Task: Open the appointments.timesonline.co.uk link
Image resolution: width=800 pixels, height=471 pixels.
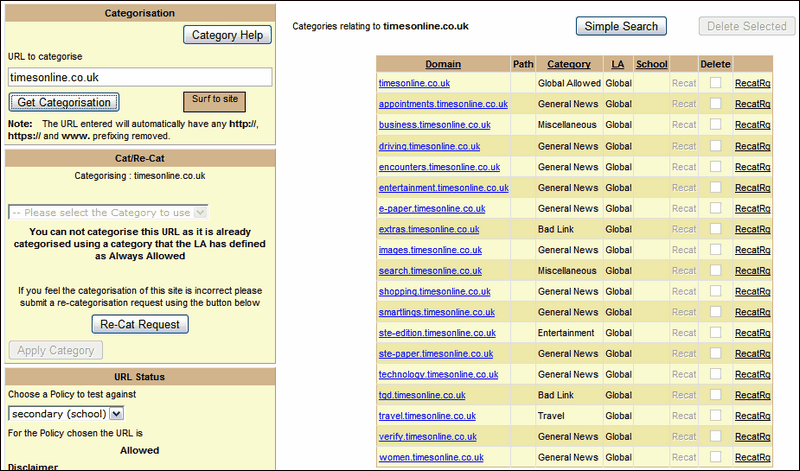Action: pos(443,104)
